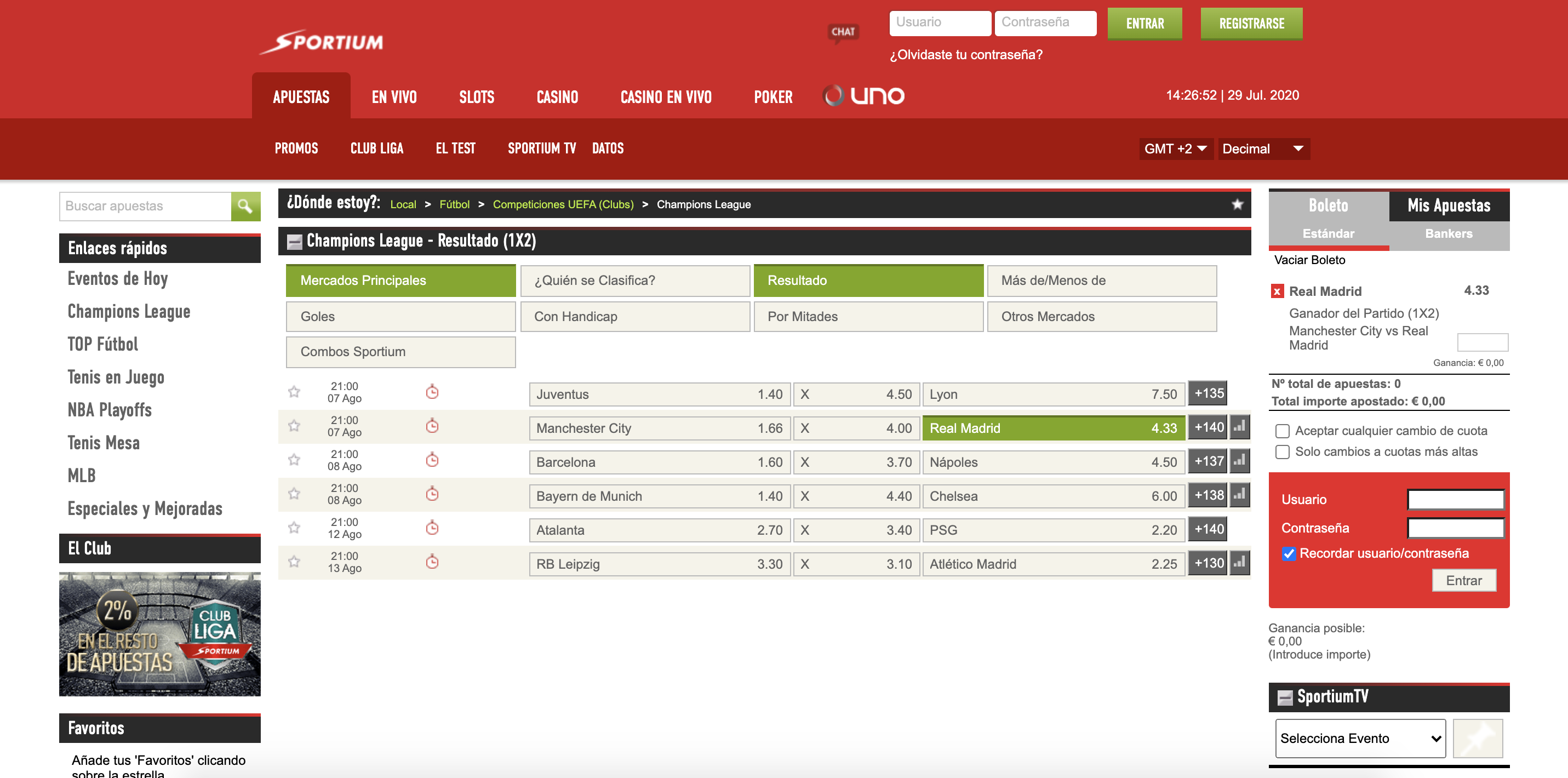Open stats chart icon for Barcelona match

[x=1239, y=461]
